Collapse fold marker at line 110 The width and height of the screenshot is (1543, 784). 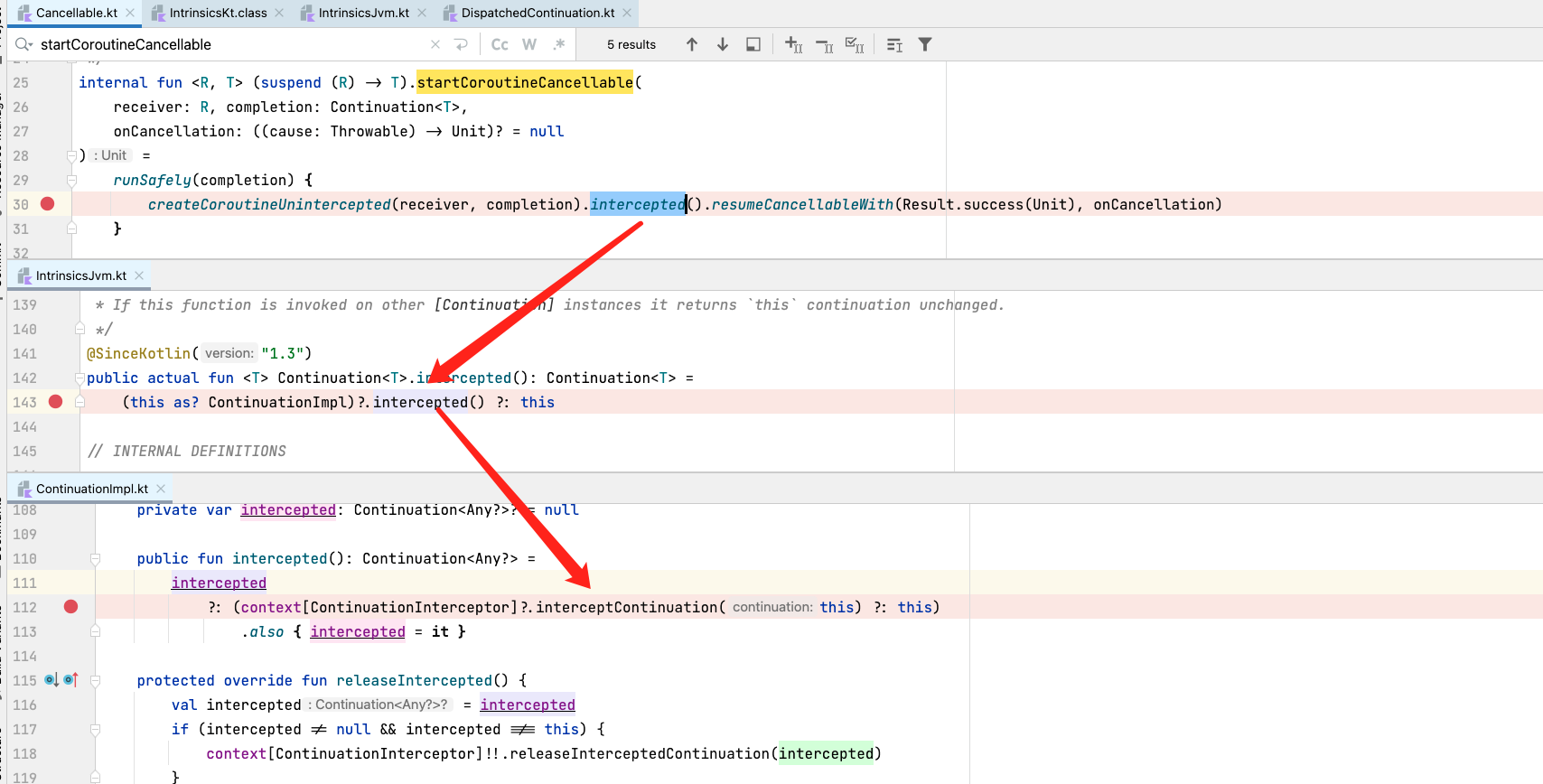(95, 558)
